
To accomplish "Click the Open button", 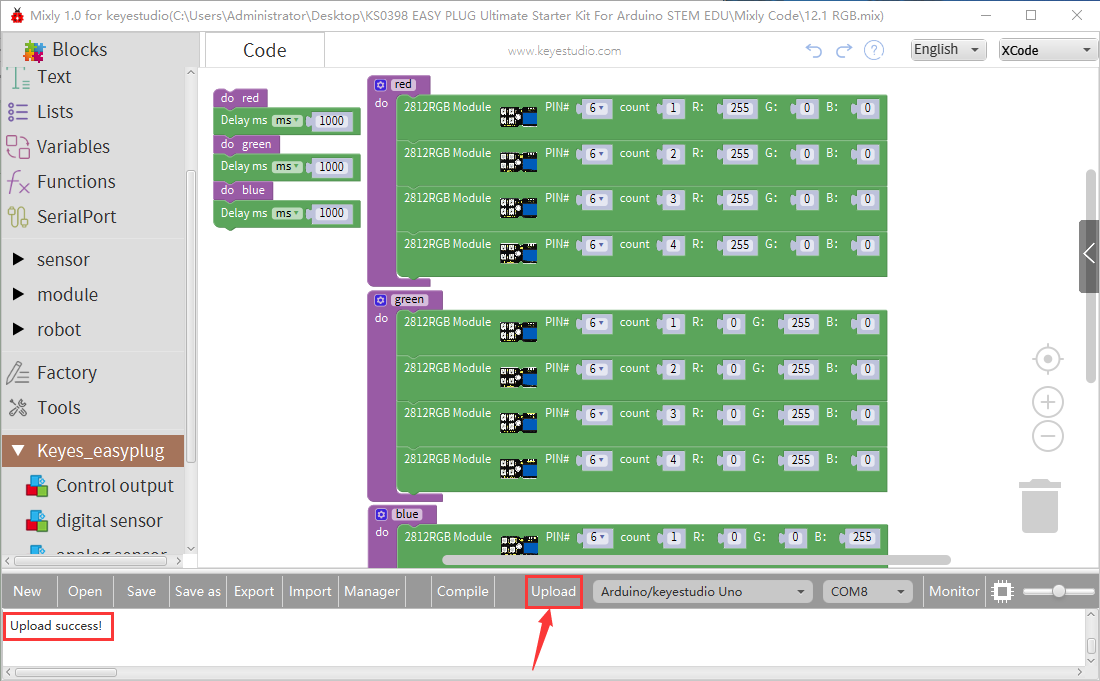I will tap(85, 591).
